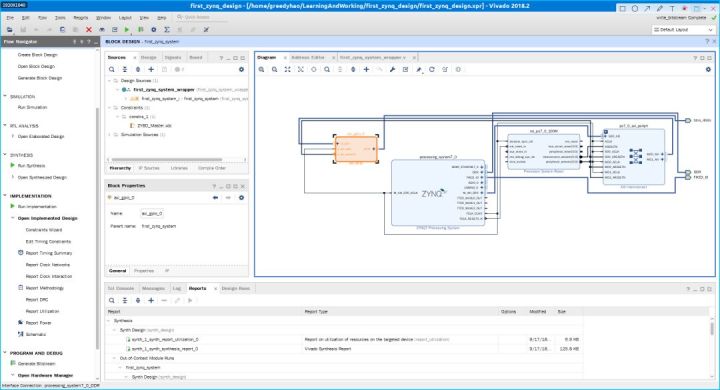Click search icon in Reports panel
The height and width of the screenshot is (390, 720).
(112, 300)
